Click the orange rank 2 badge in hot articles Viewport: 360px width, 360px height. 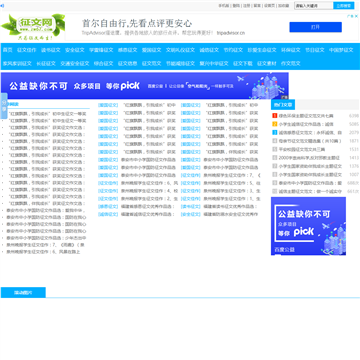pos(275,124)
